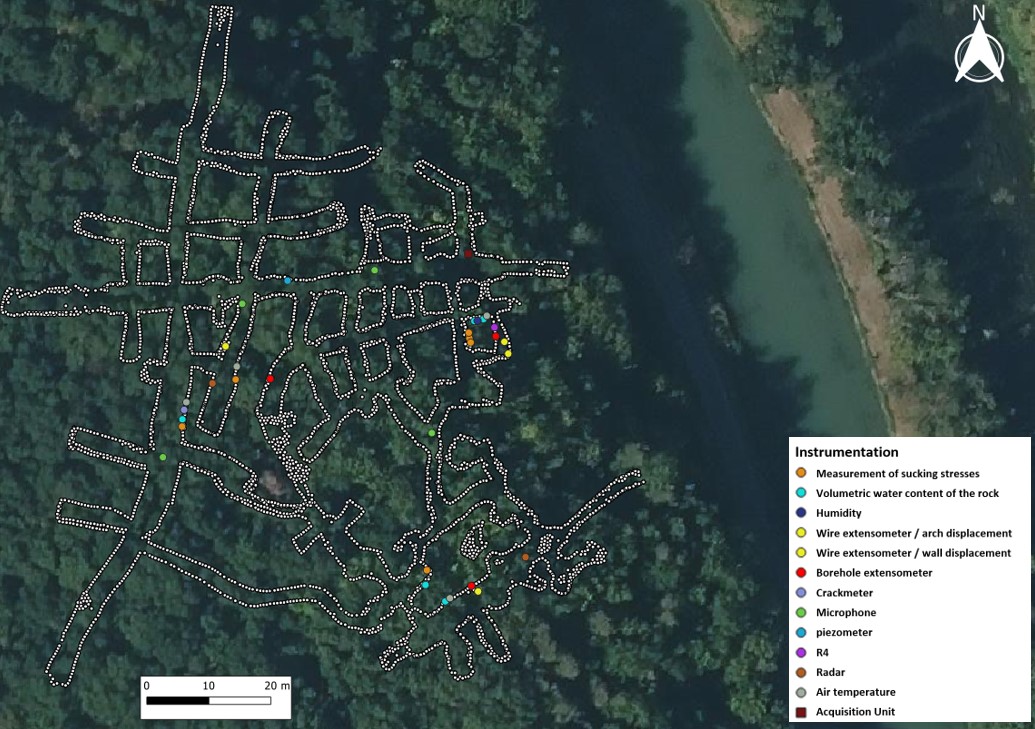Screen dimensions: 1035x729
Task: Select the 'Radar' legend label
Action: [830, 672]
